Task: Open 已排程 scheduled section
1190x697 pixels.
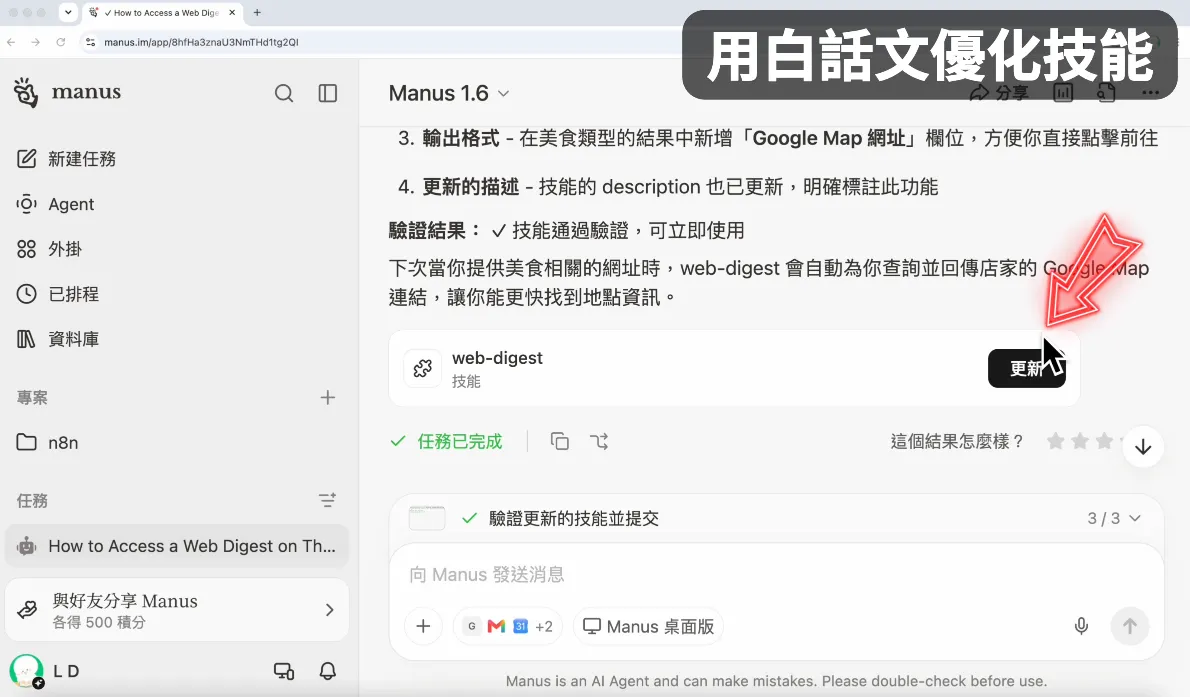Action: (x=58, y=294)
